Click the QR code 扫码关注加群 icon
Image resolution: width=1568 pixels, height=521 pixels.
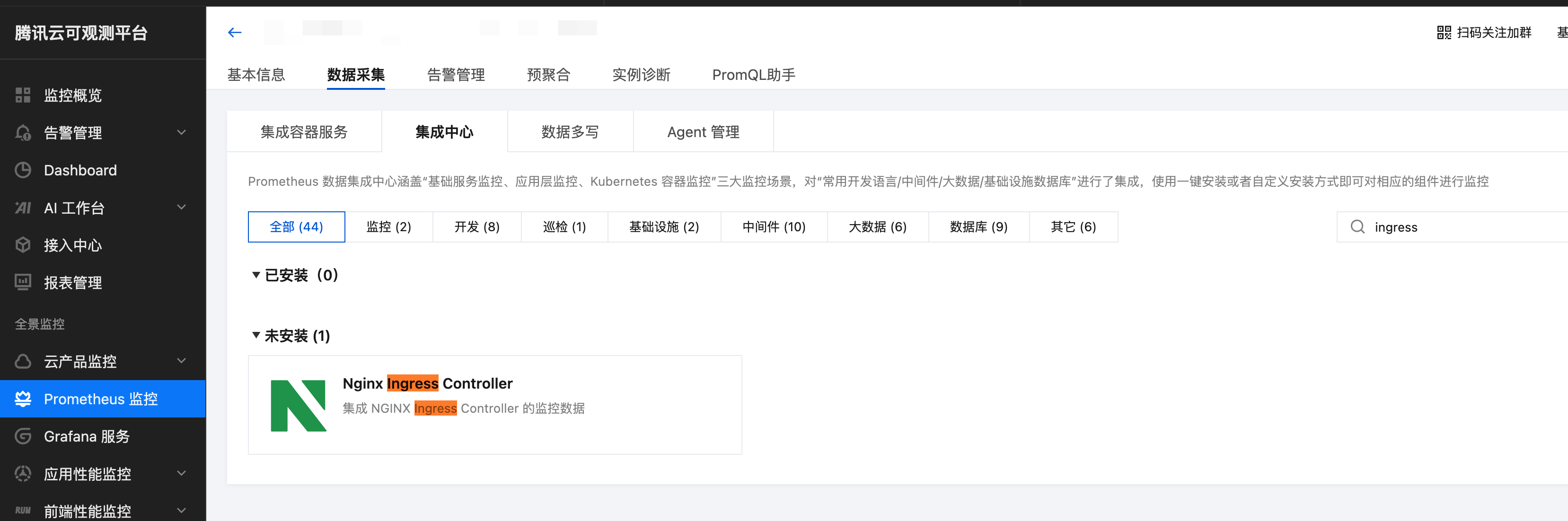click(x=1443, y=33)
